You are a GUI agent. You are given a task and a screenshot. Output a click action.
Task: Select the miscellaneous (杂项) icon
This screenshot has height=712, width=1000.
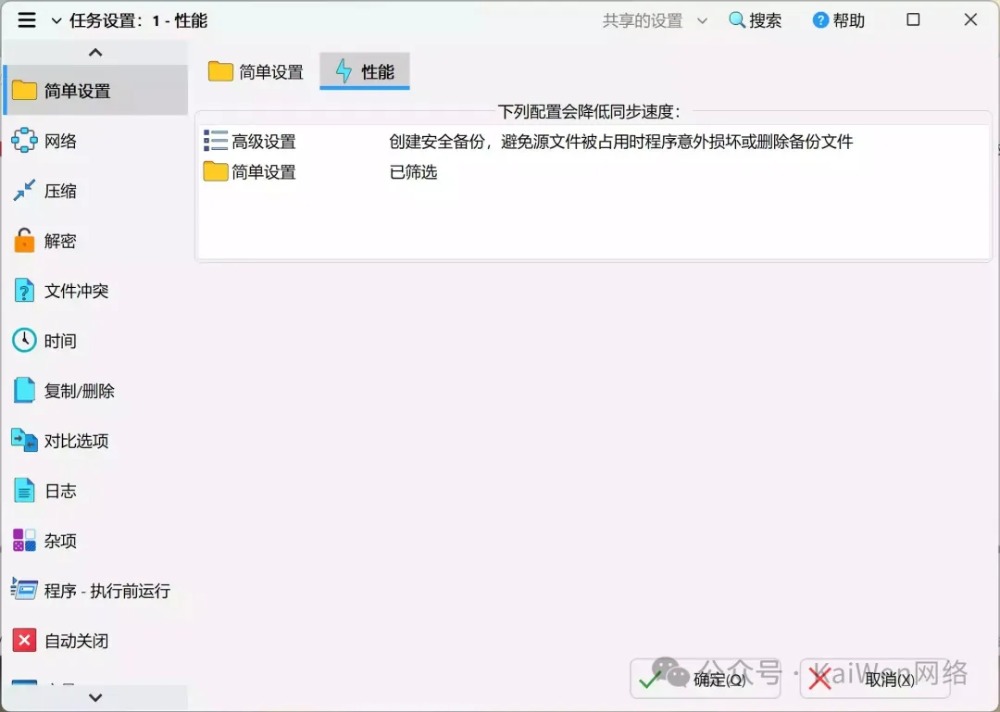[24, 541]
